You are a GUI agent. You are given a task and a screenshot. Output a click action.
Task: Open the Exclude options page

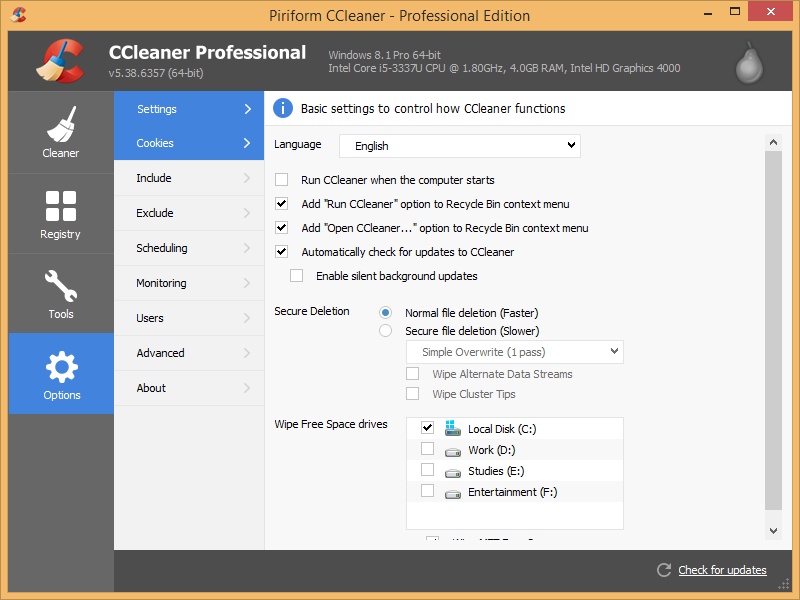189,213
